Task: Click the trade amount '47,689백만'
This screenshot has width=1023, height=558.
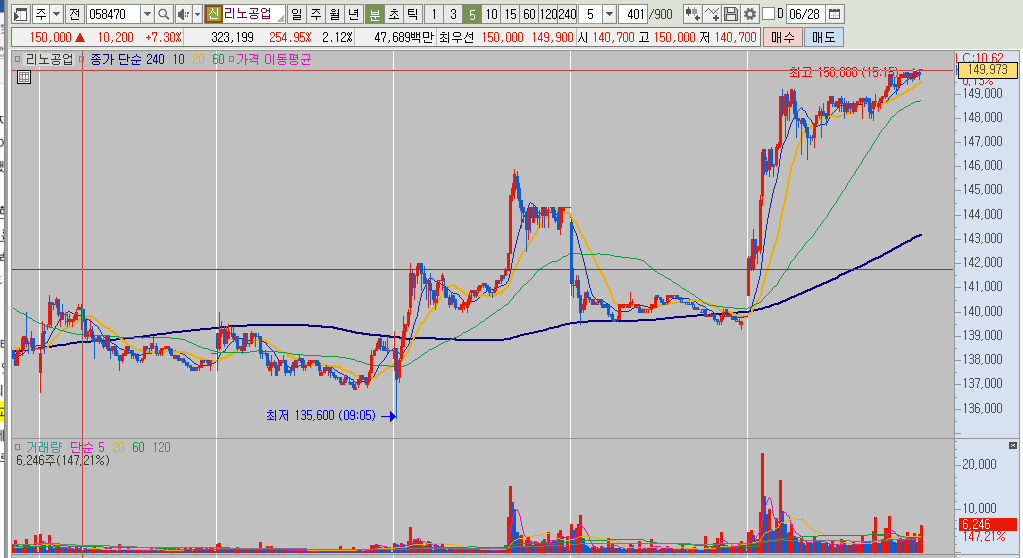Action: click(404, 37)
